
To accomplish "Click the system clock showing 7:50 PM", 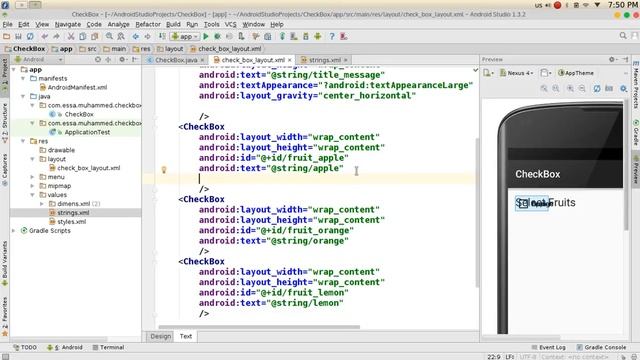I will pyautogui.click(x=622, y=5).
